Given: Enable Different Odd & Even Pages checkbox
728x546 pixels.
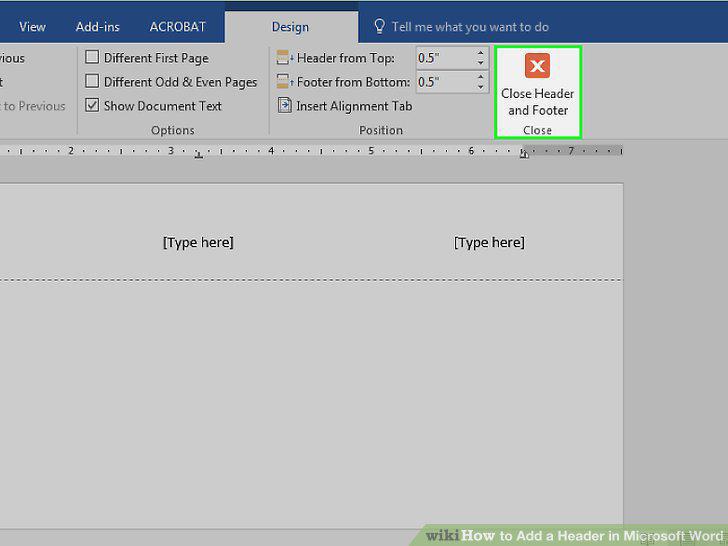Looking at the screenshot, I should [92, 81].
